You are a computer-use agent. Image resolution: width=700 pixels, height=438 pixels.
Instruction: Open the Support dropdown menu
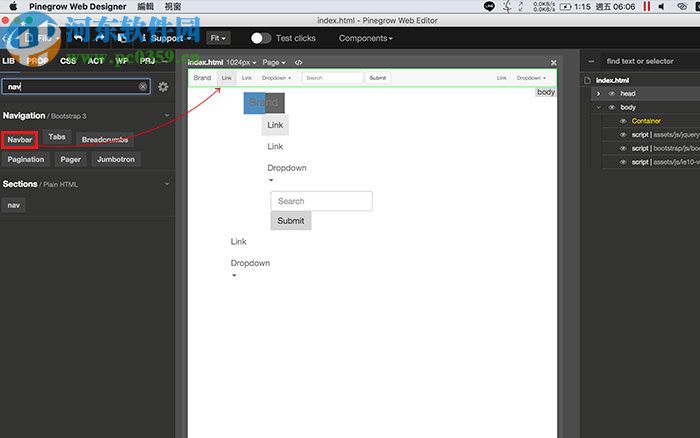tap(167, 38)
